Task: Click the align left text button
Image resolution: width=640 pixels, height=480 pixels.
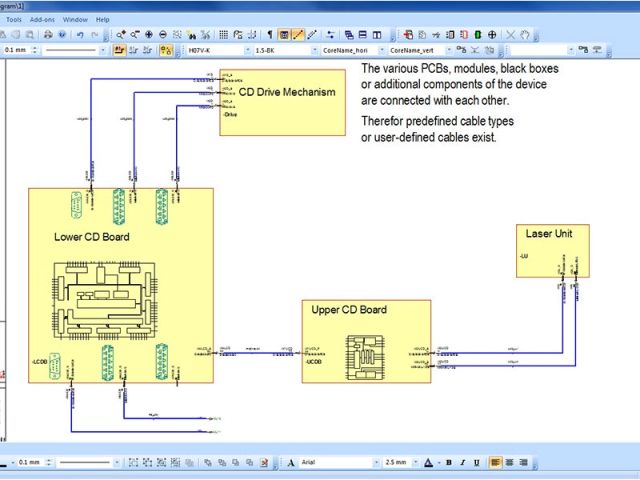Action: coord(496,463)
